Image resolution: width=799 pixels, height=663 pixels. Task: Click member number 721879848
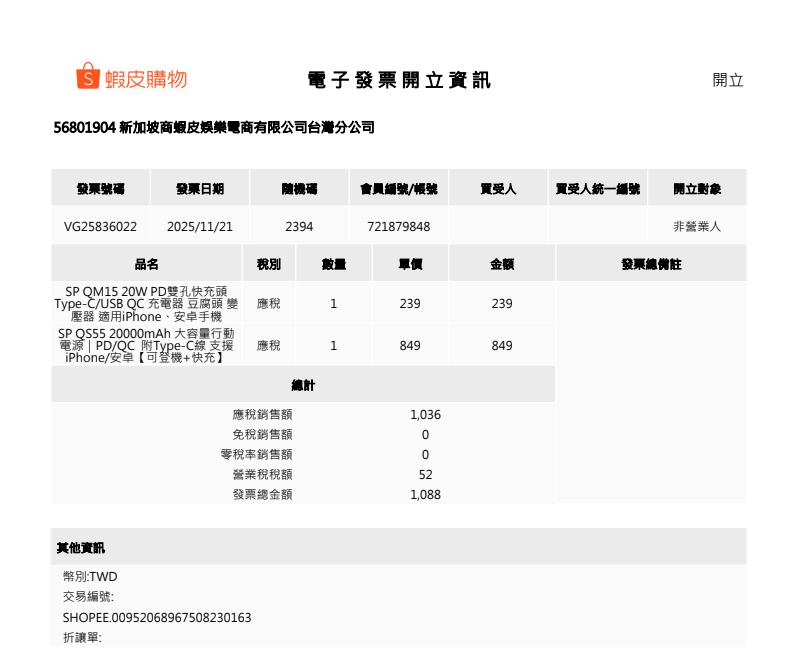(x=399, y=227)
